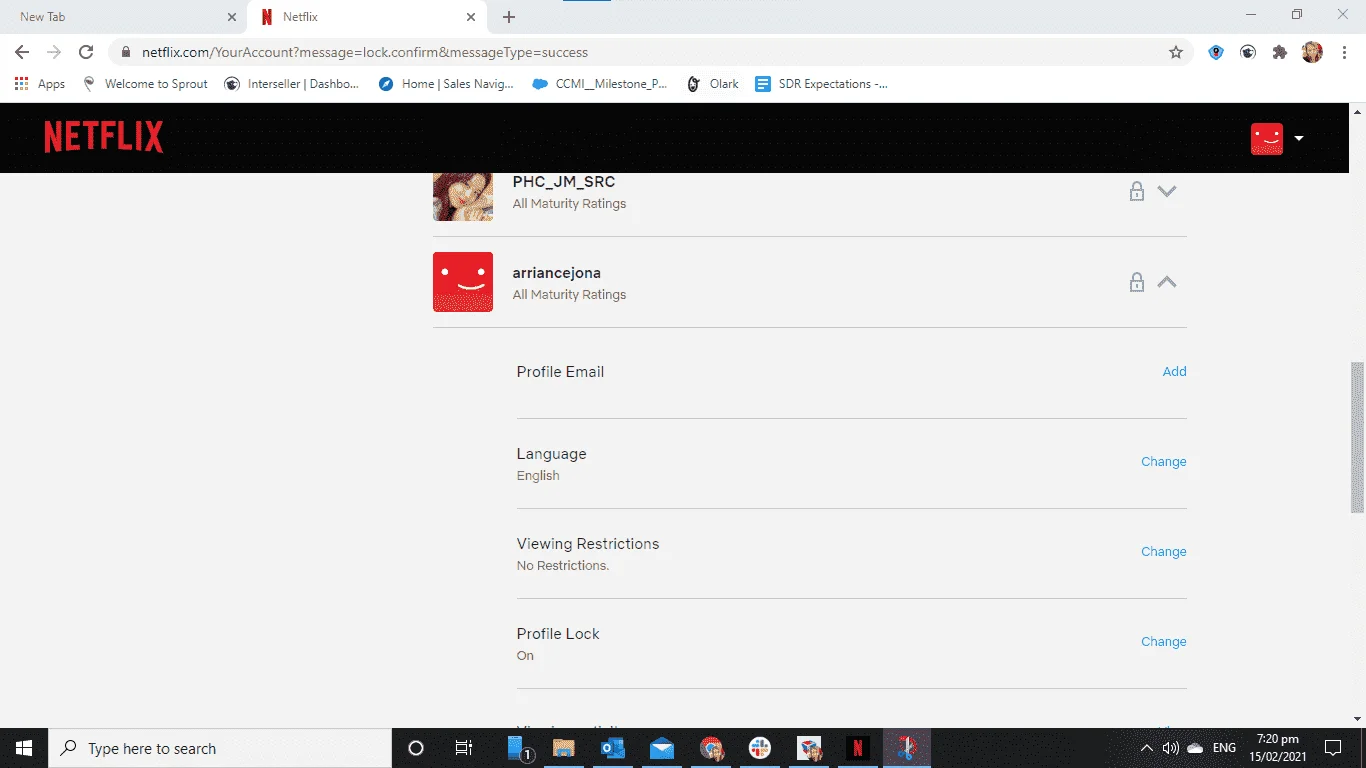Go back to the previous page
The image size is (1366, 768).
point(22,52)
